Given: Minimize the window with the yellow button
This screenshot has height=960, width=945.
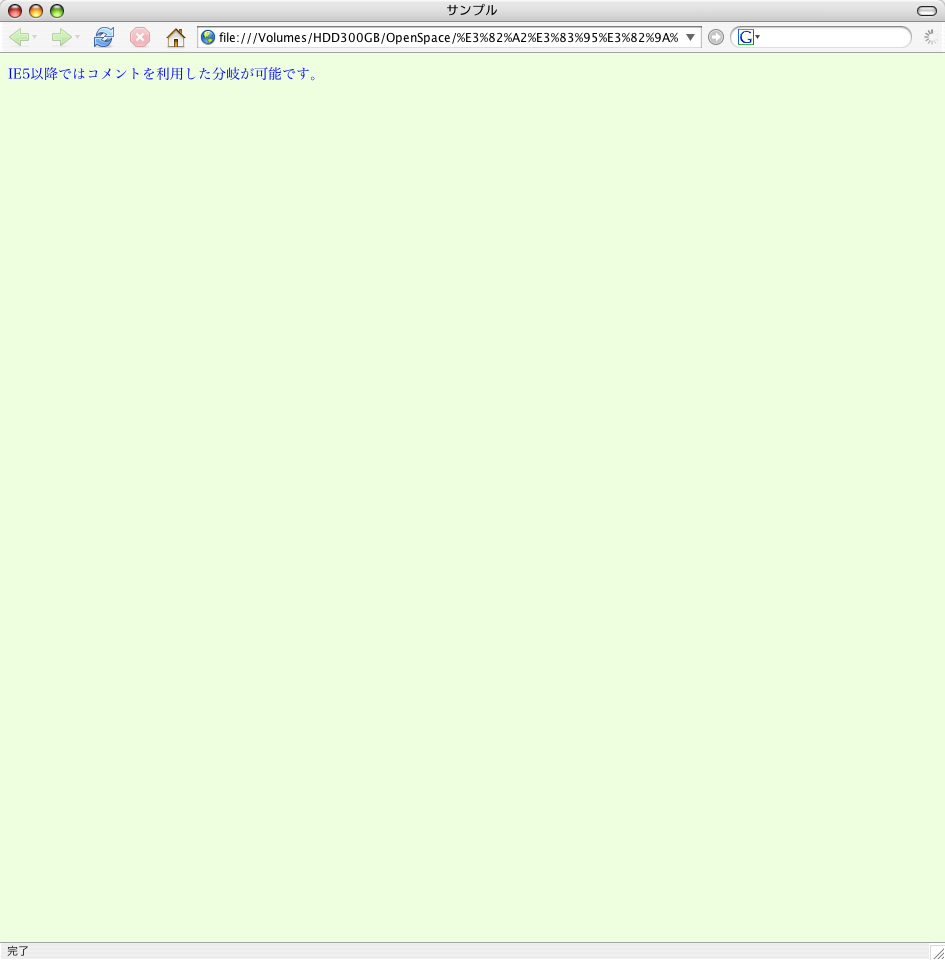Looking at the screenshot, I should pos(36,10).
